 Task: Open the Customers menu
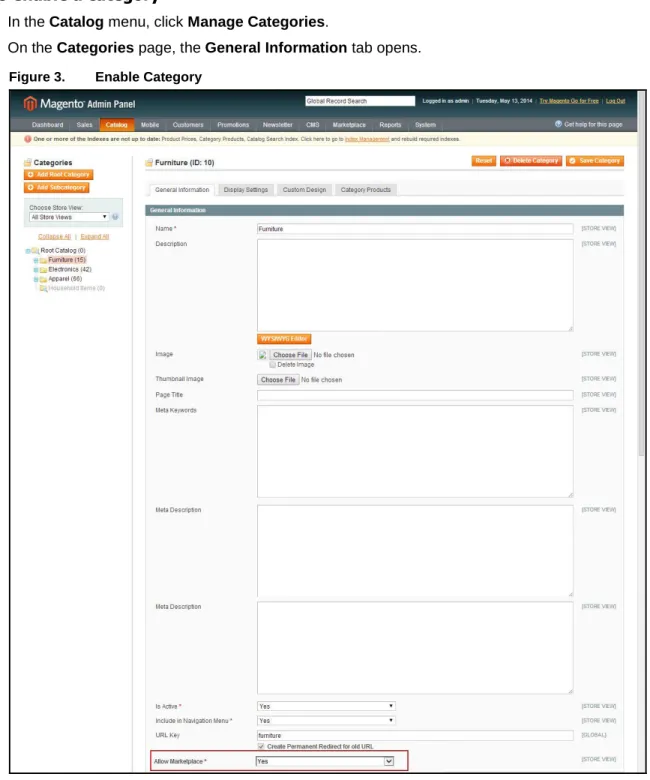pyautogui.click(x=188, y=125)
